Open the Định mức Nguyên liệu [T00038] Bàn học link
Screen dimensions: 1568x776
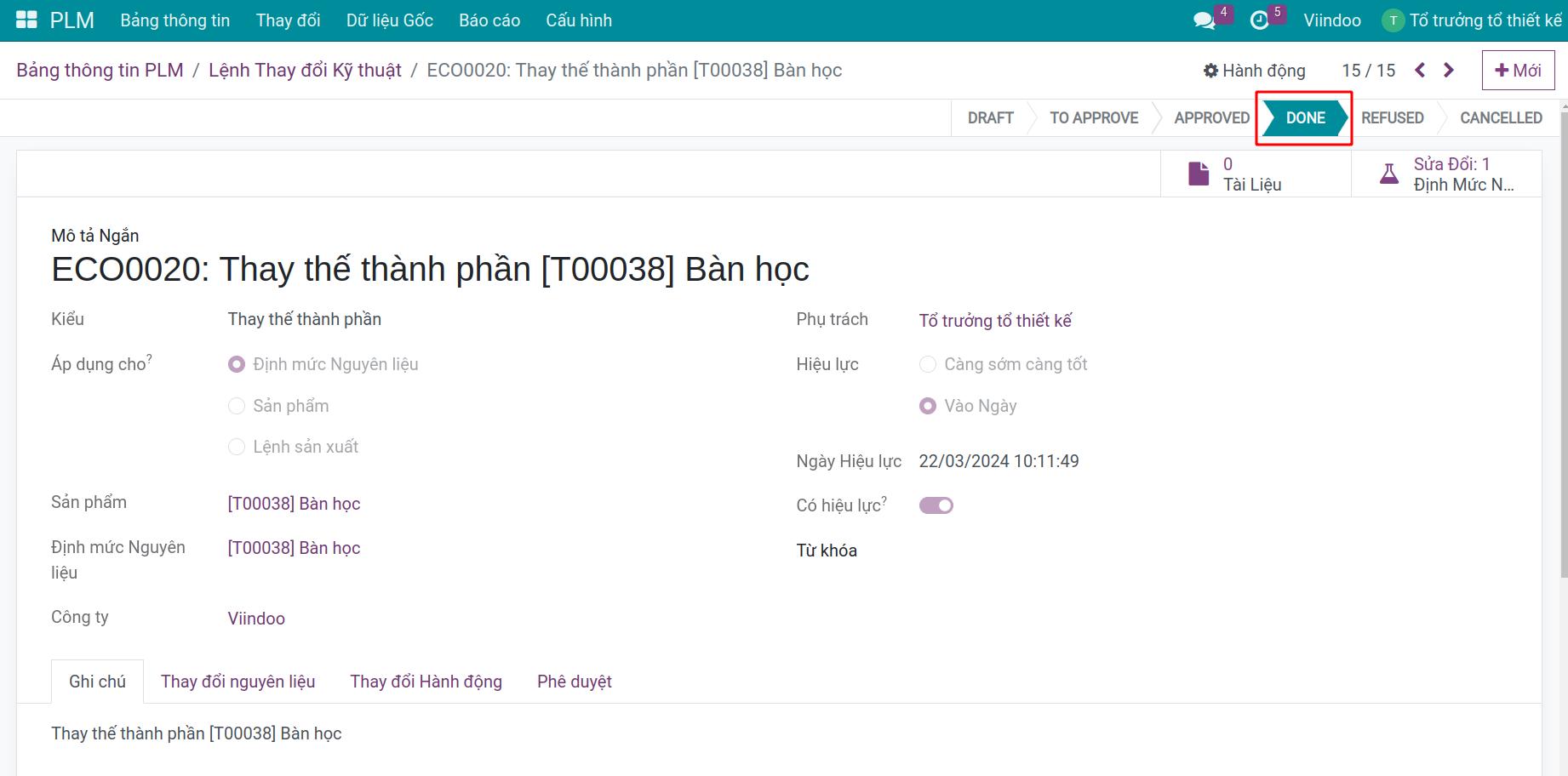(x=294, y=548)
